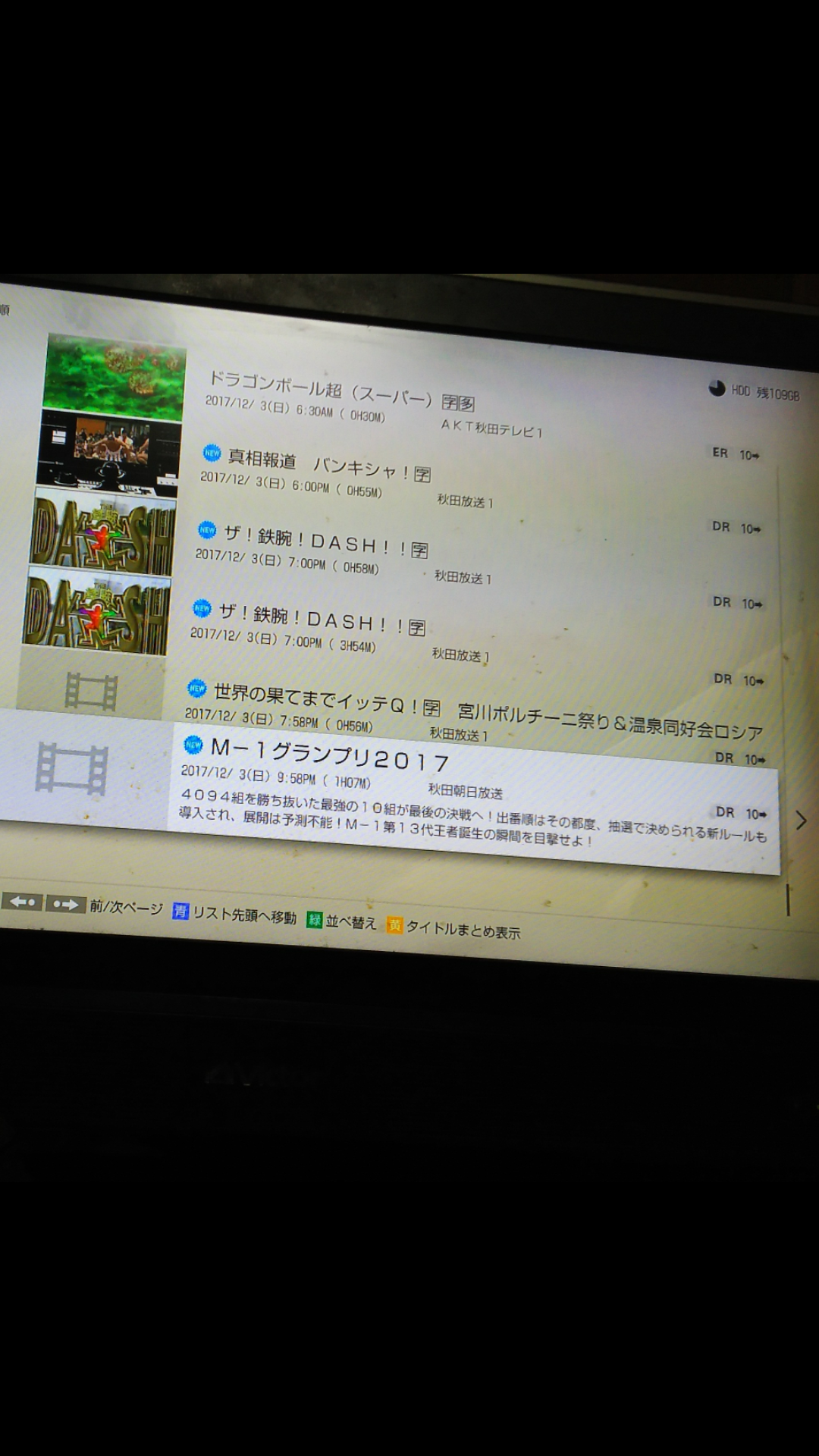Click subtitle 字 icon after DASH 3H54M title

[416, 627]
